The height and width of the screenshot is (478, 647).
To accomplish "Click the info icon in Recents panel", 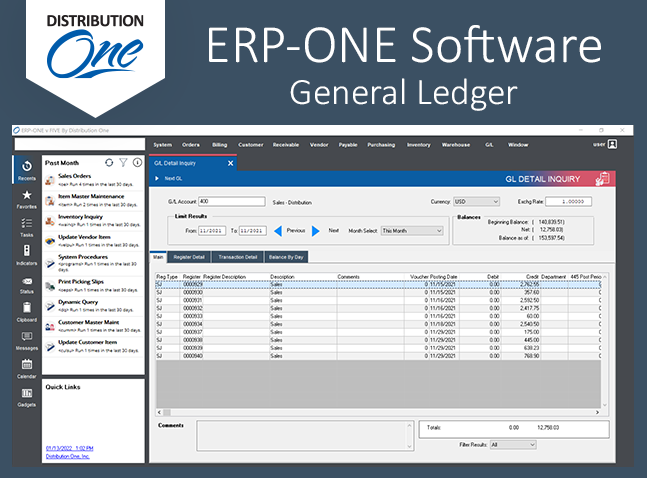I will tap(137, 163).
